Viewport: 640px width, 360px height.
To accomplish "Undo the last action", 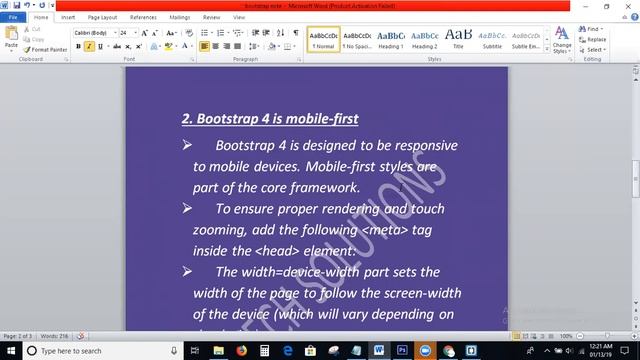I will click(x=27, y=6).
